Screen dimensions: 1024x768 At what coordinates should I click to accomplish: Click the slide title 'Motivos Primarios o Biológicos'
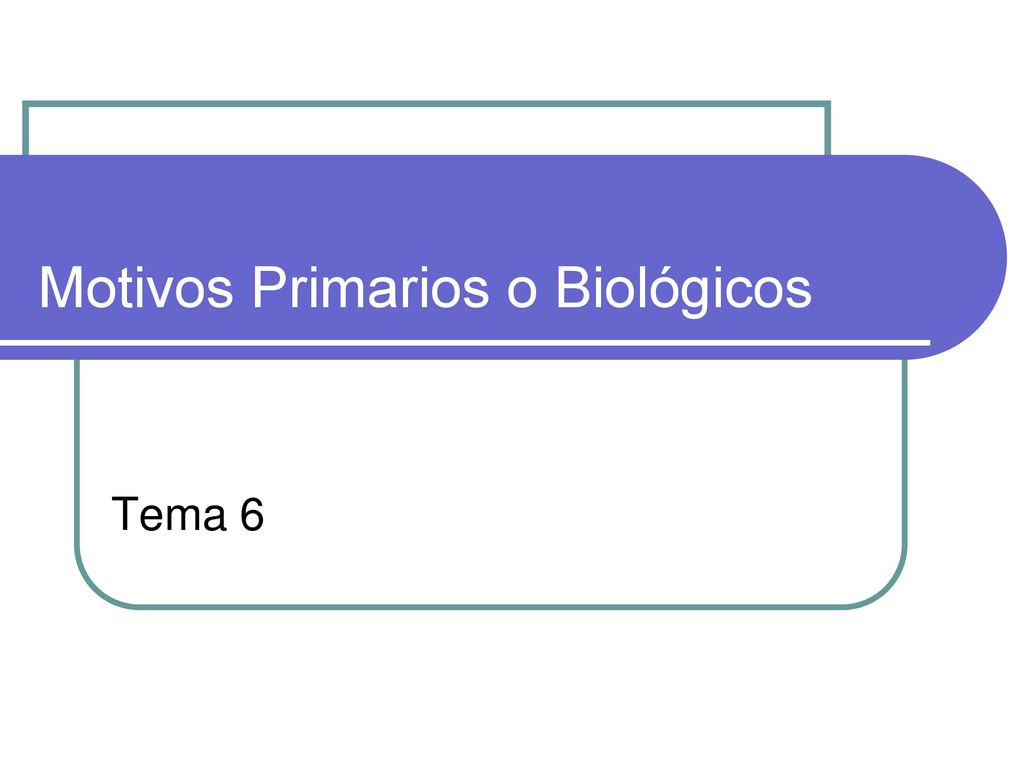(425, 288)
